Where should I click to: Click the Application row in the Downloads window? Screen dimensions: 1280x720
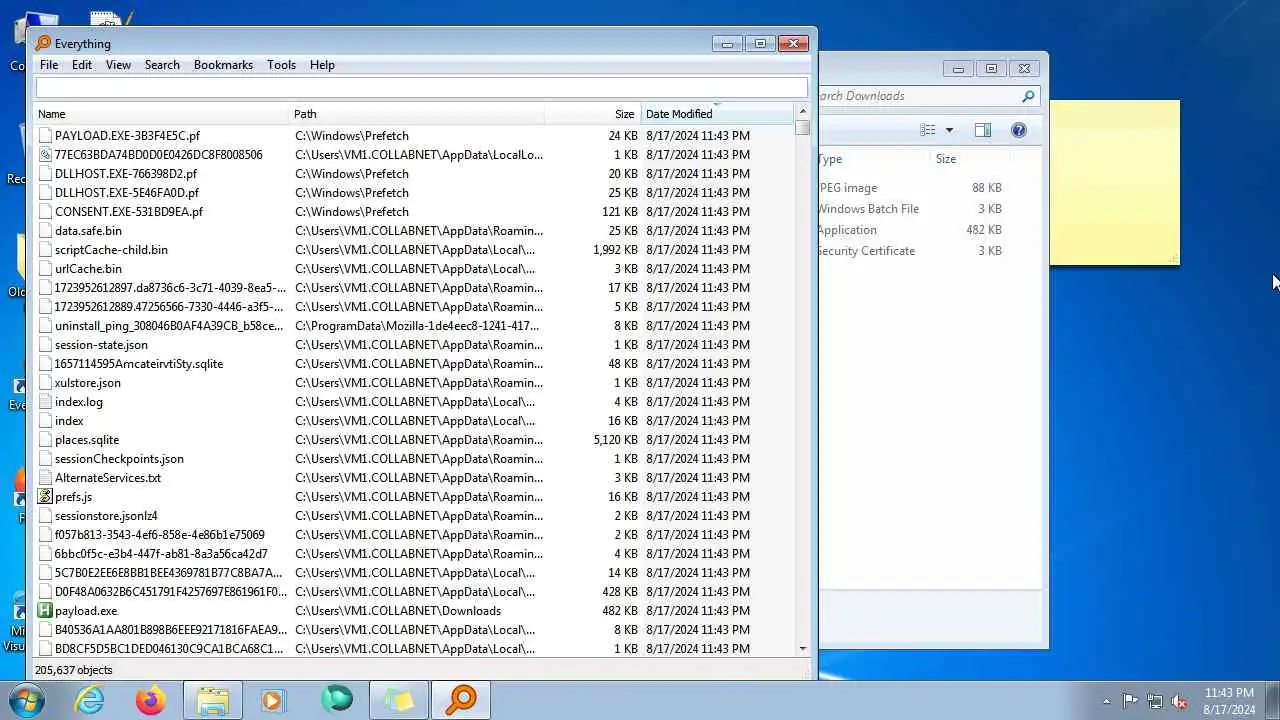pos(910,230)
